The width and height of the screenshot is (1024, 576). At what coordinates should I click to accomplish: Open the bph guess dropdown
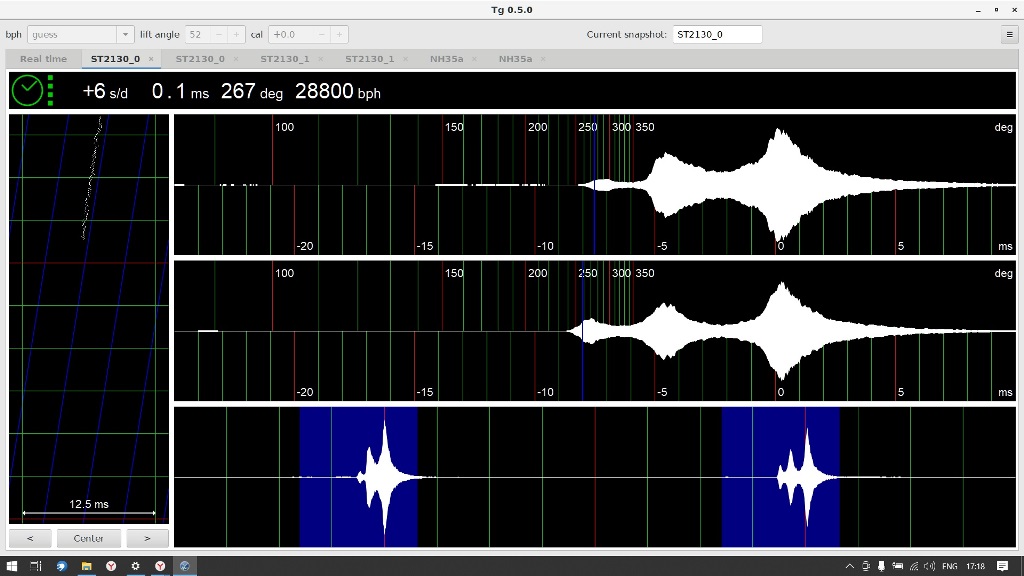tap(125, 34)
